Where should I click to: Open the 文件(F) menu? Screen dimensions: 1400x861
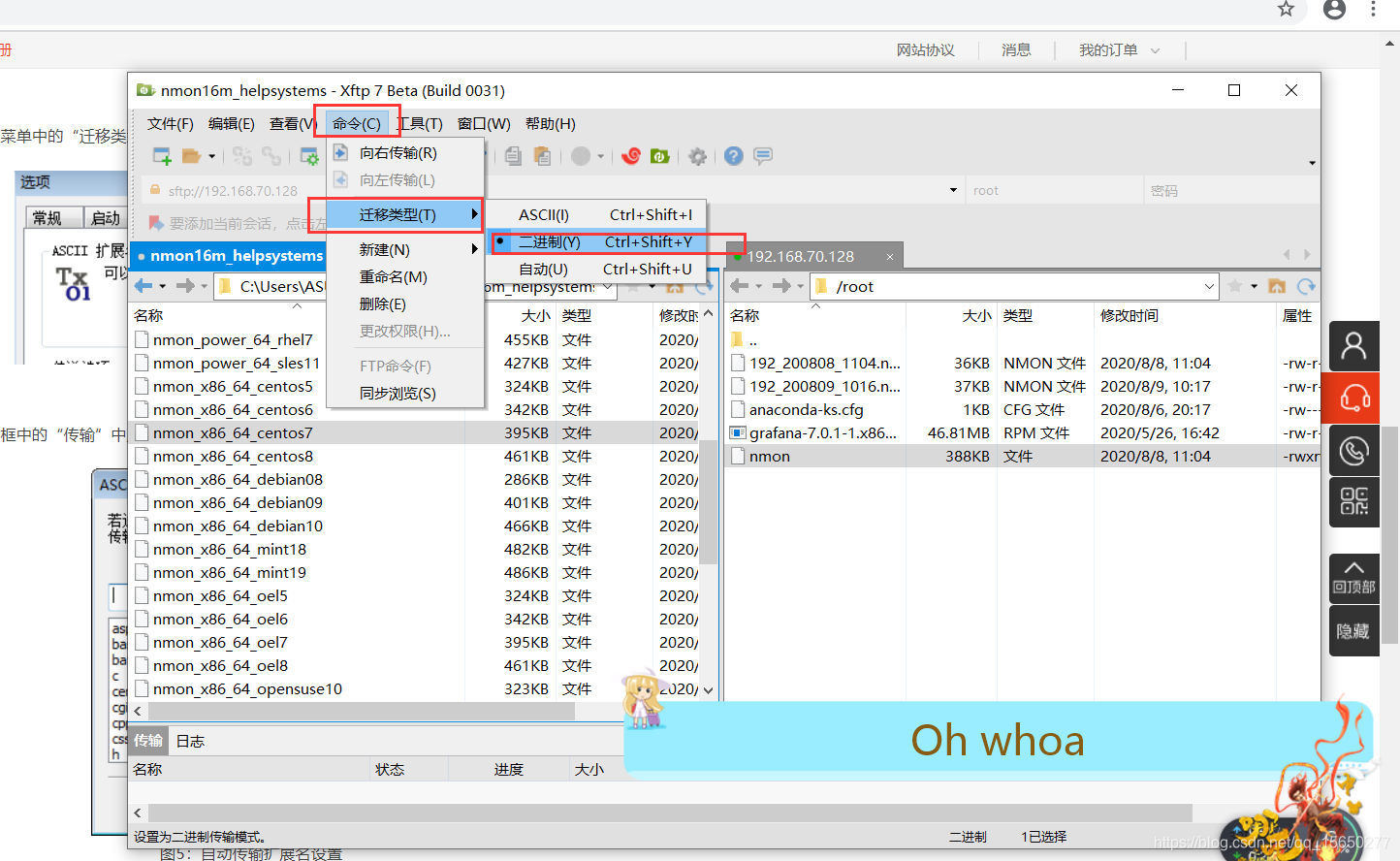[x=171, y=123]
